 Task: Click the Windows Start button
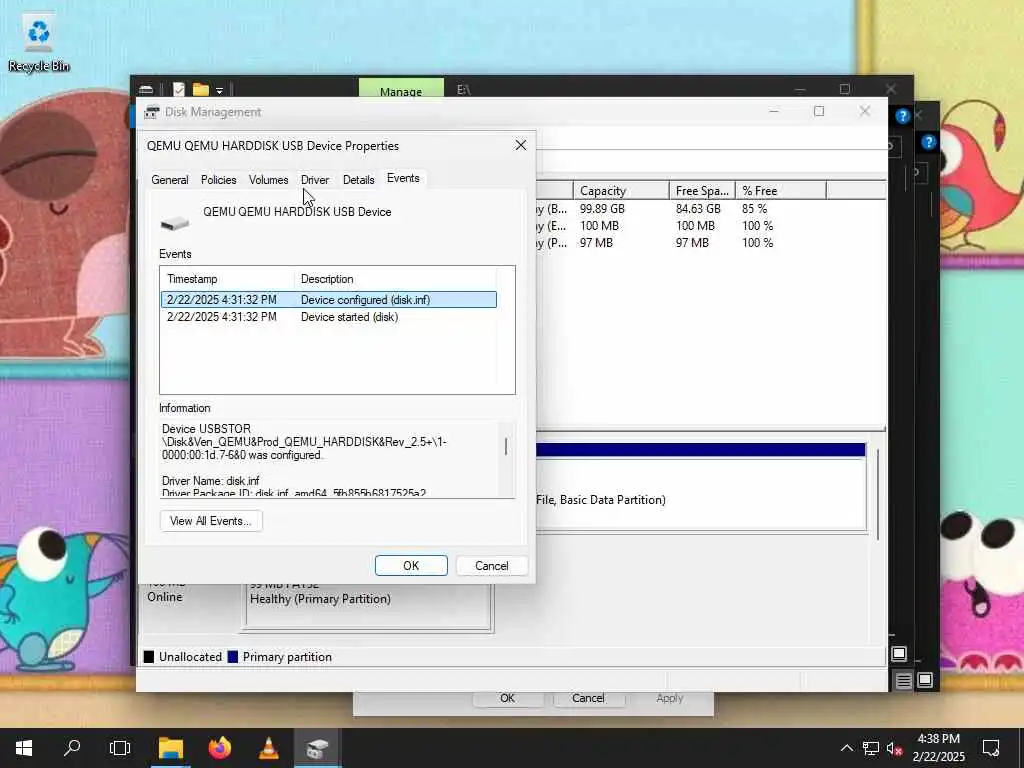click(x=24, y=748)
